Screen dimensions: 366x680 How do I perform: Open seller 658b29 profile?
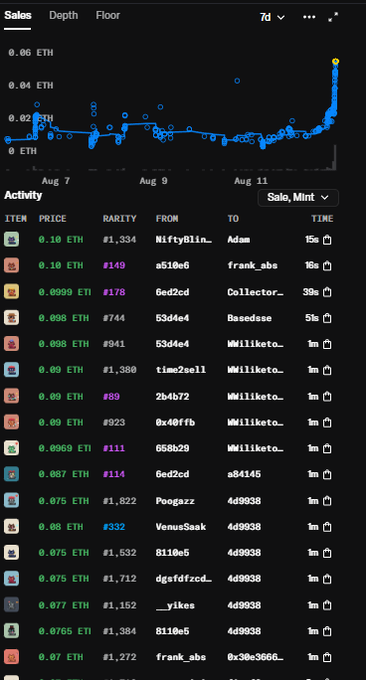172,448
